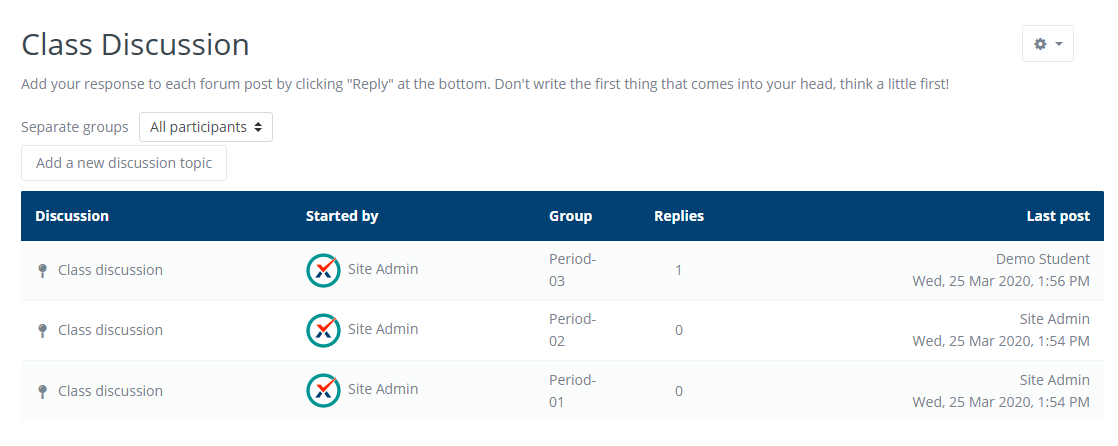Open Site Admin profile in Period-03 row
This screenshot has height=446, width=1118.
tap(382, 269)
